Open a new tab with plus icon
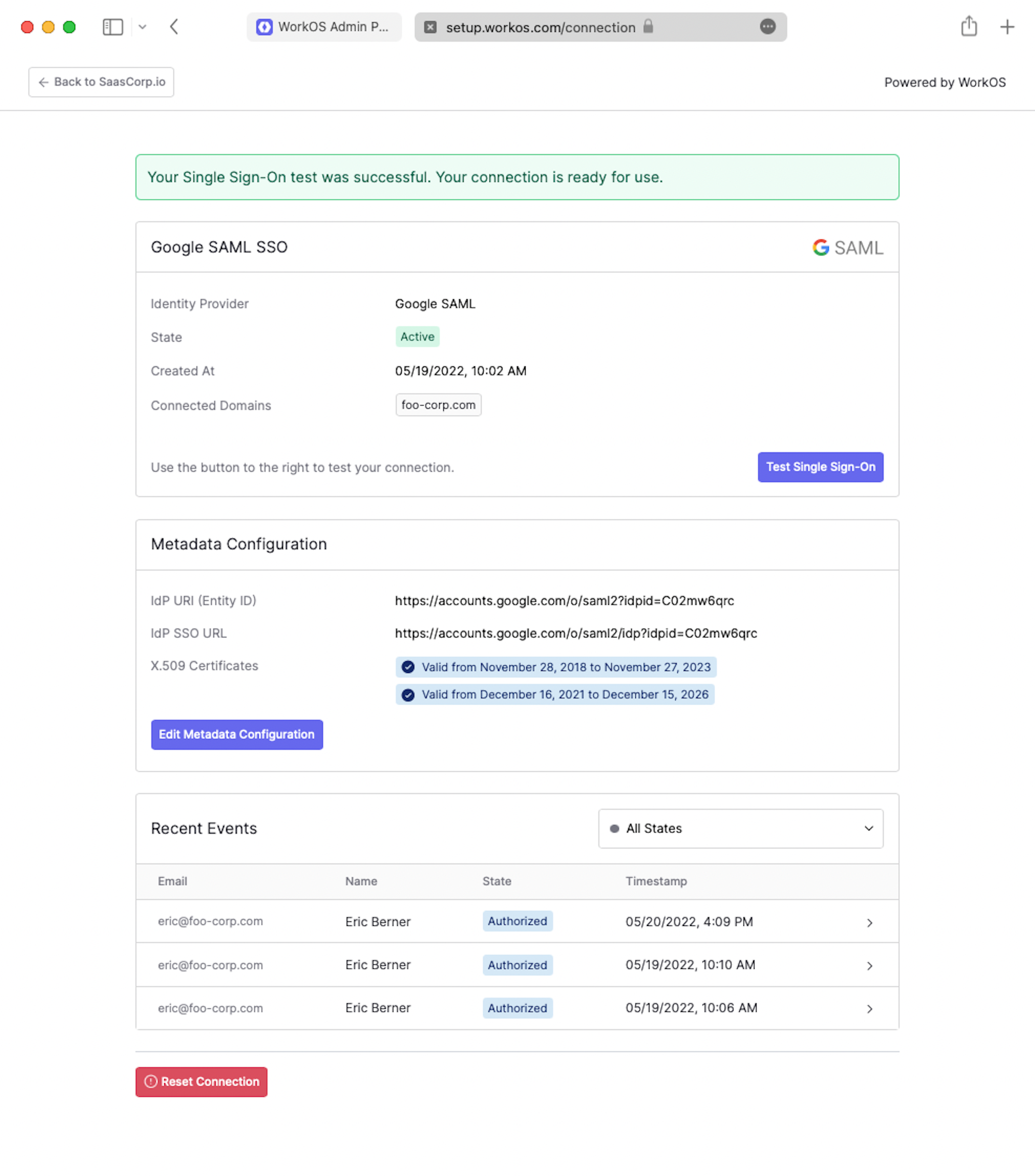 1007,27
